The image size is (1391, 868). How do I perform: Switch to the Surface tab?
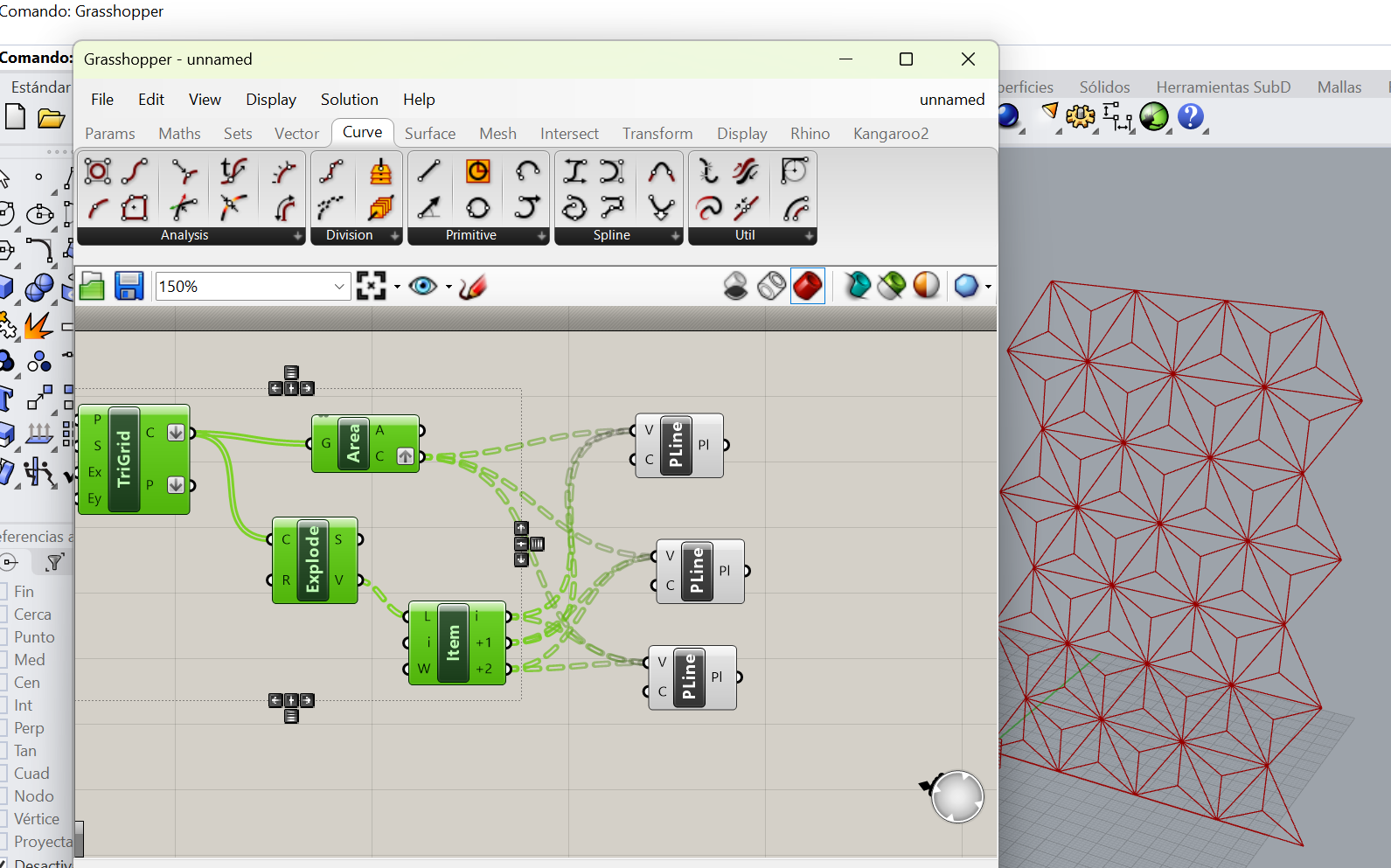click(429, 134)
